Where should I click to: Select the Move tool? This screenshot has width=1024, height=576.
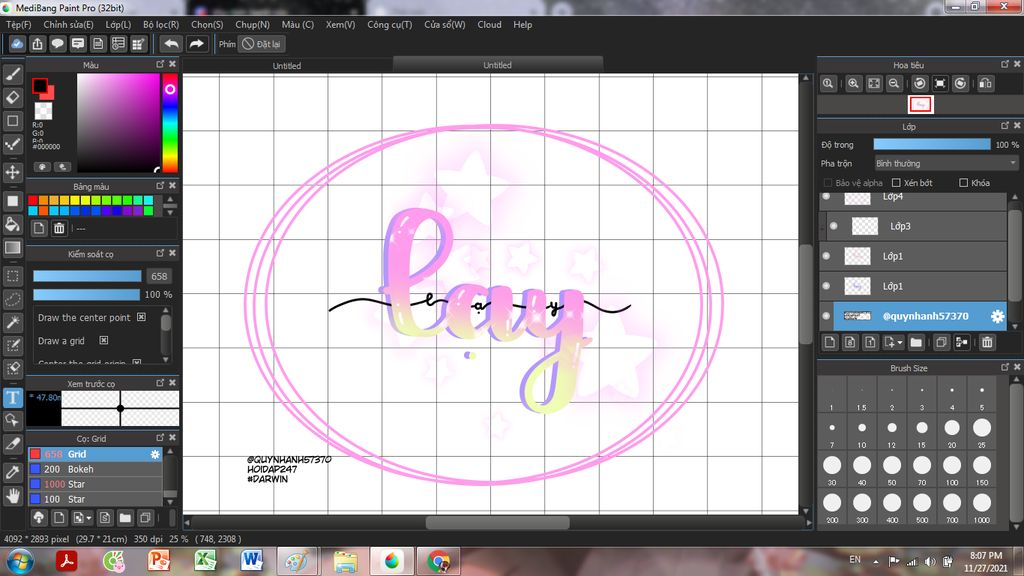coord(12,172)
